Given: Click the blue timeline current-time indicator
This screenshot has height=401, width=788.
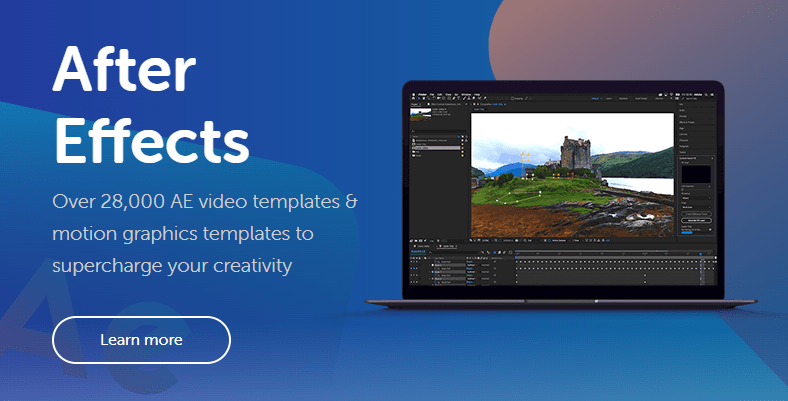Looking at the screenshot, I should [x=701, y=254].
